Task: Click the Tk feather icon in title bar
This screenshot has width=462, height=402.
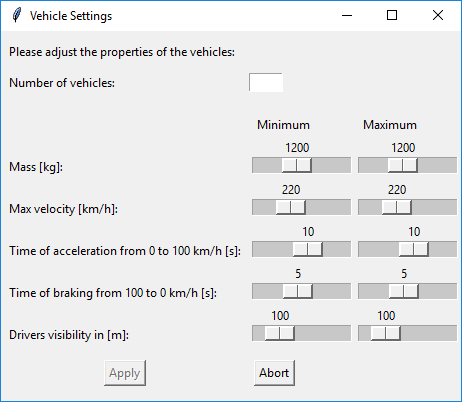Action: (x=16, y=15)
